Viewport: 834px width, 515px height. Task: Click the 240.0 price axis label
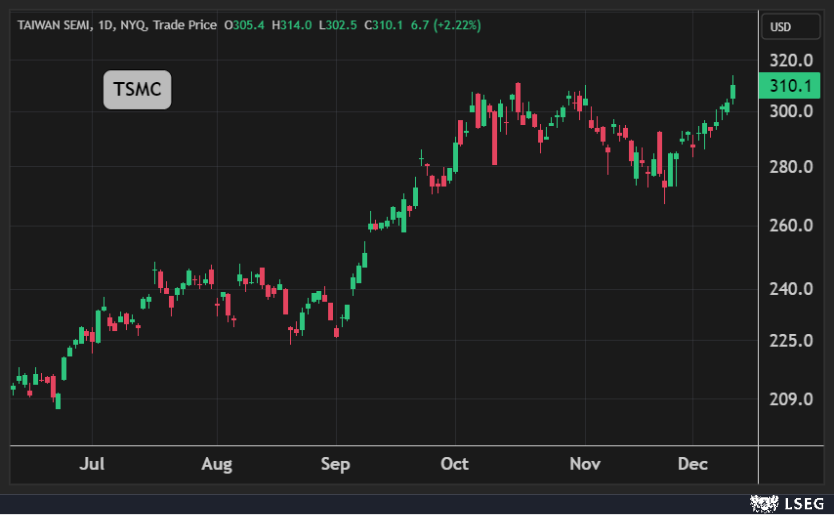(x=790, y=289)
